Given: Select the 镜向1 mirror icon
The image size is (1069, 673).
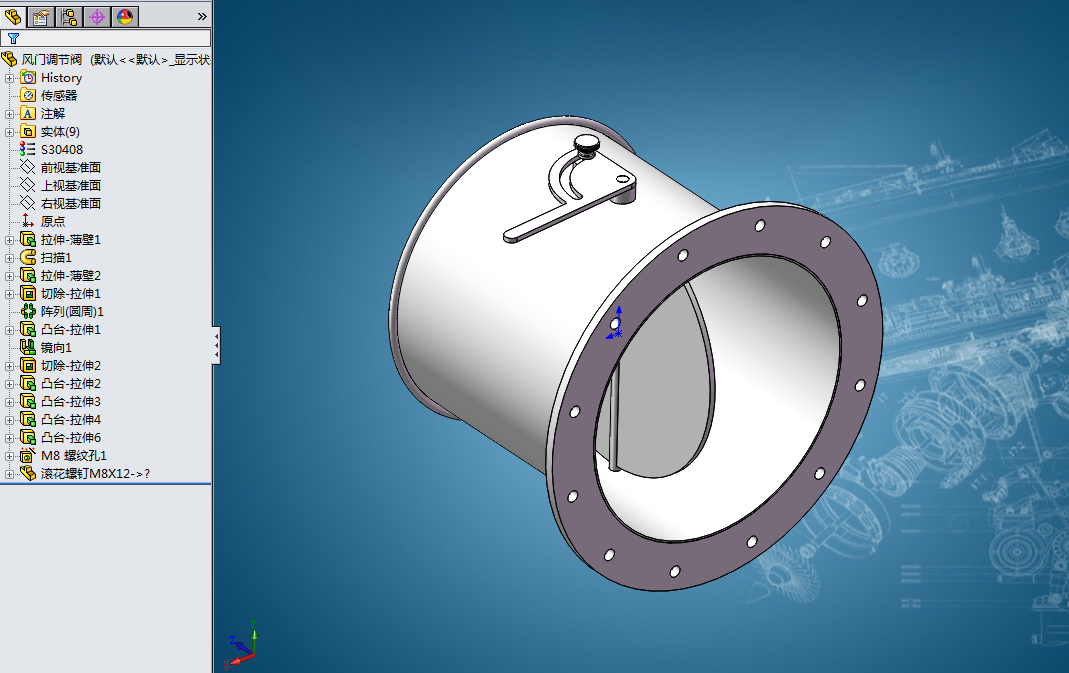Looking at the screenshot, I should 28,347.
